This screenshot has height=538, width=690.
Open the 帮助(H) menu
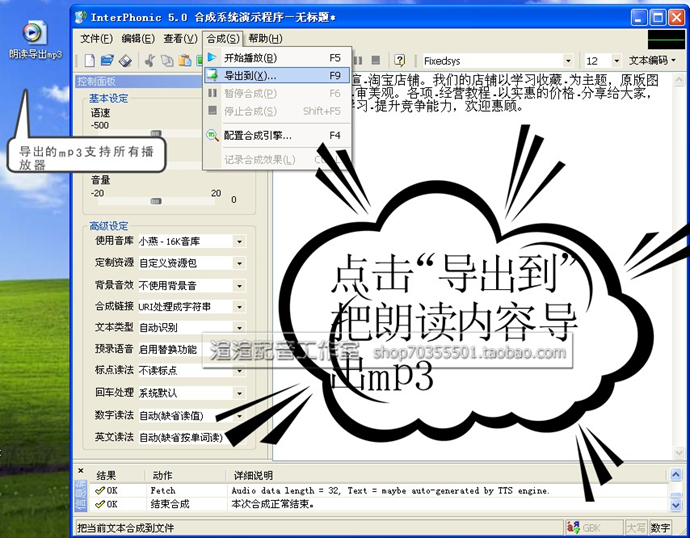point(265,39)
